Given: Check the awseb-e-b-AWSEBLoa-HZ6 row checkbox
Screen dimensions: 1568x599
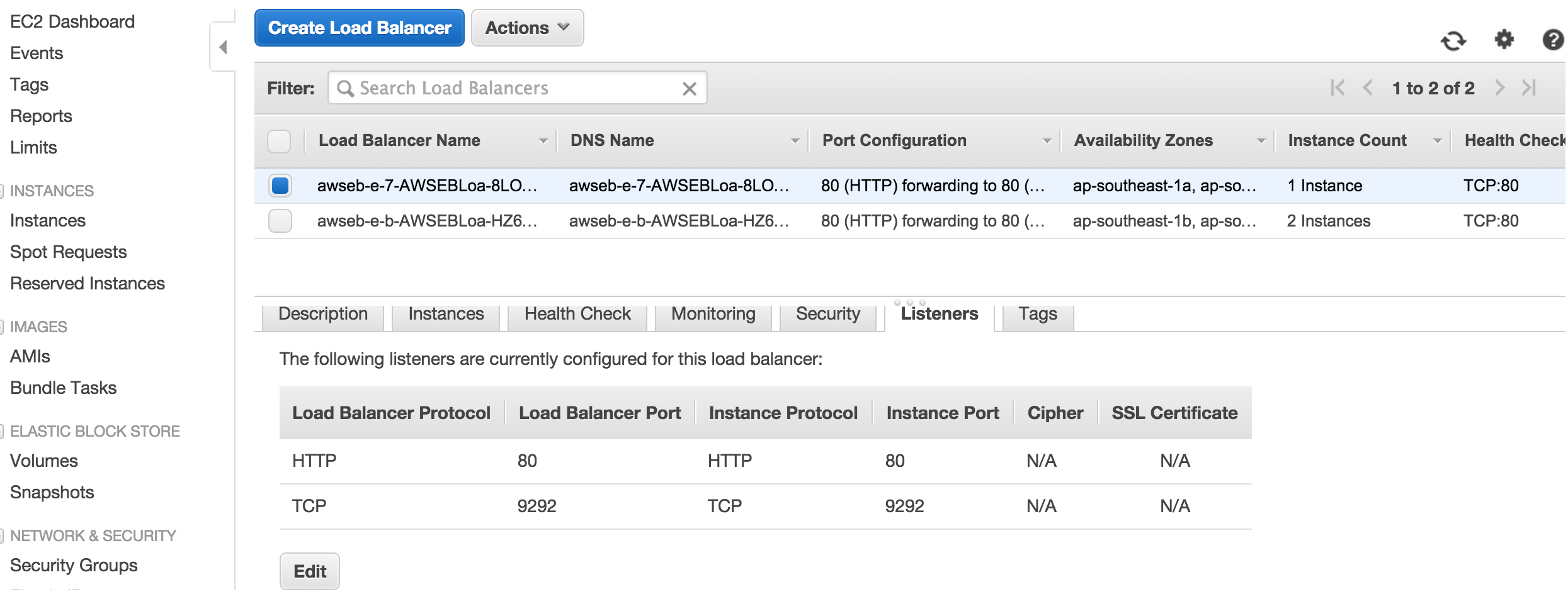Looking at the screenshot, I should (280, 221).
